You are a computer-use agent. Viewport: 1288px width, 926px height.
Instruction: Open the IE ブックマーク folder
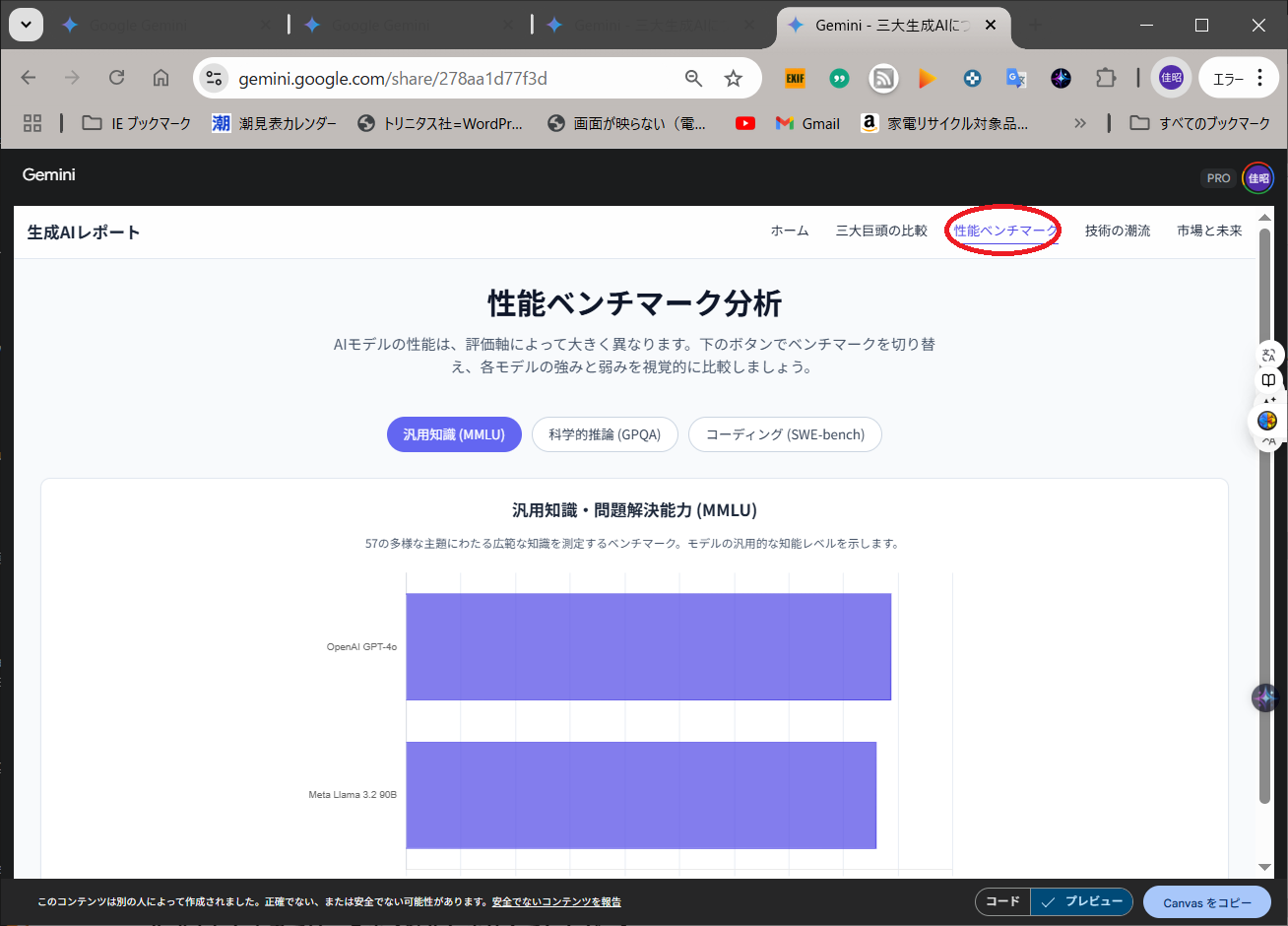pyautogui.click(x=137, y=123)
